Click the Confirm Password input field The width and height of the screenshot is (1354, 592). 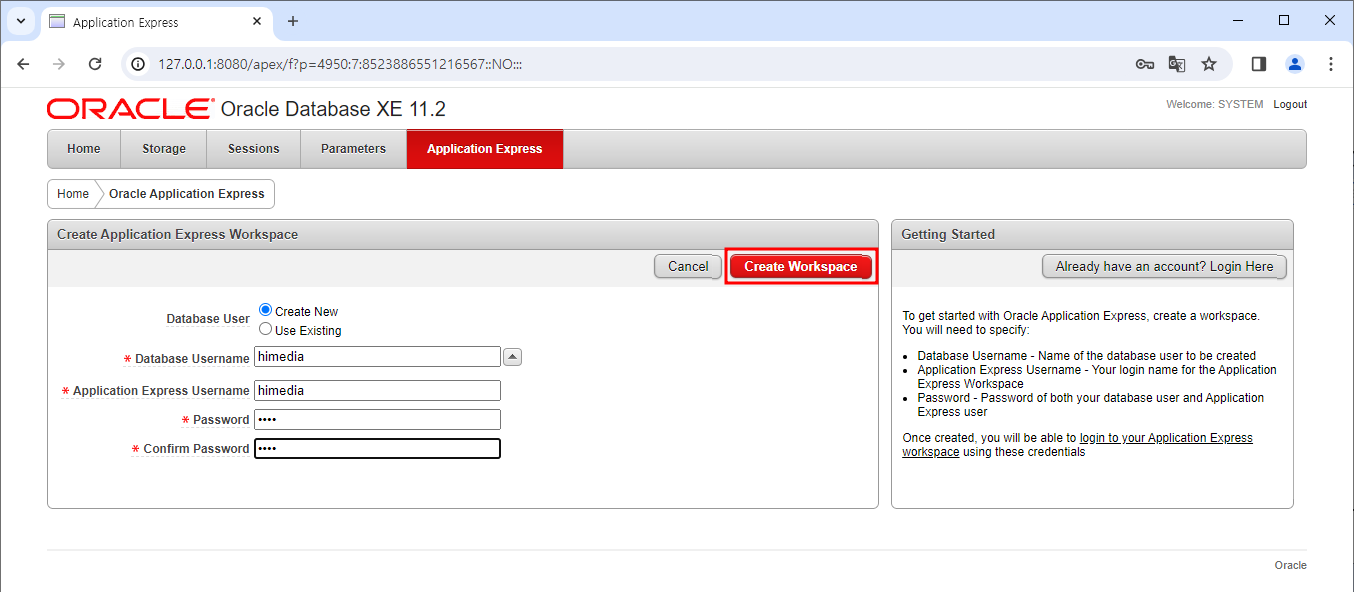378,449
